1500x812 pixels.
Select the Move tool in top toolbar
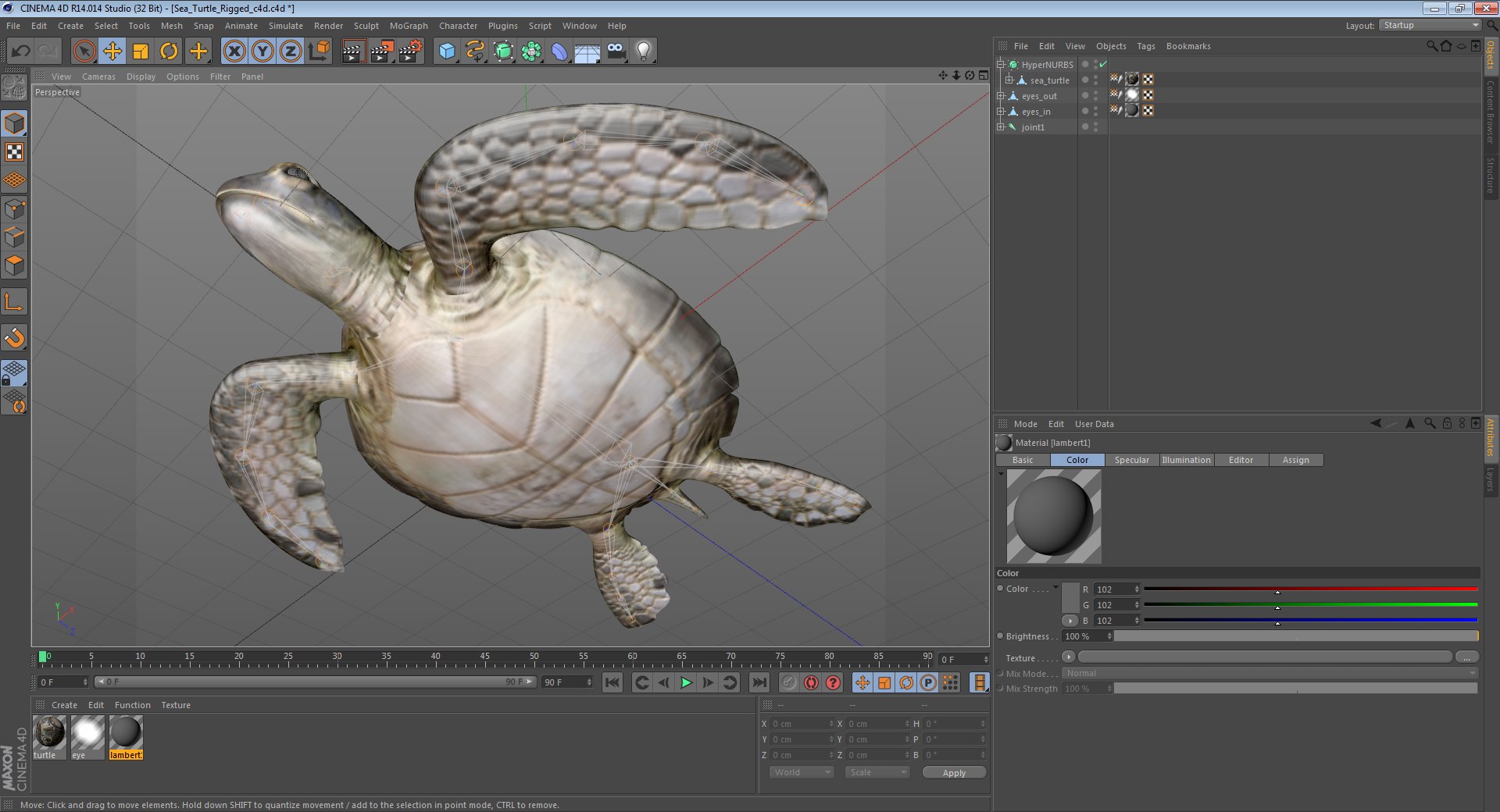coord(112,52)
